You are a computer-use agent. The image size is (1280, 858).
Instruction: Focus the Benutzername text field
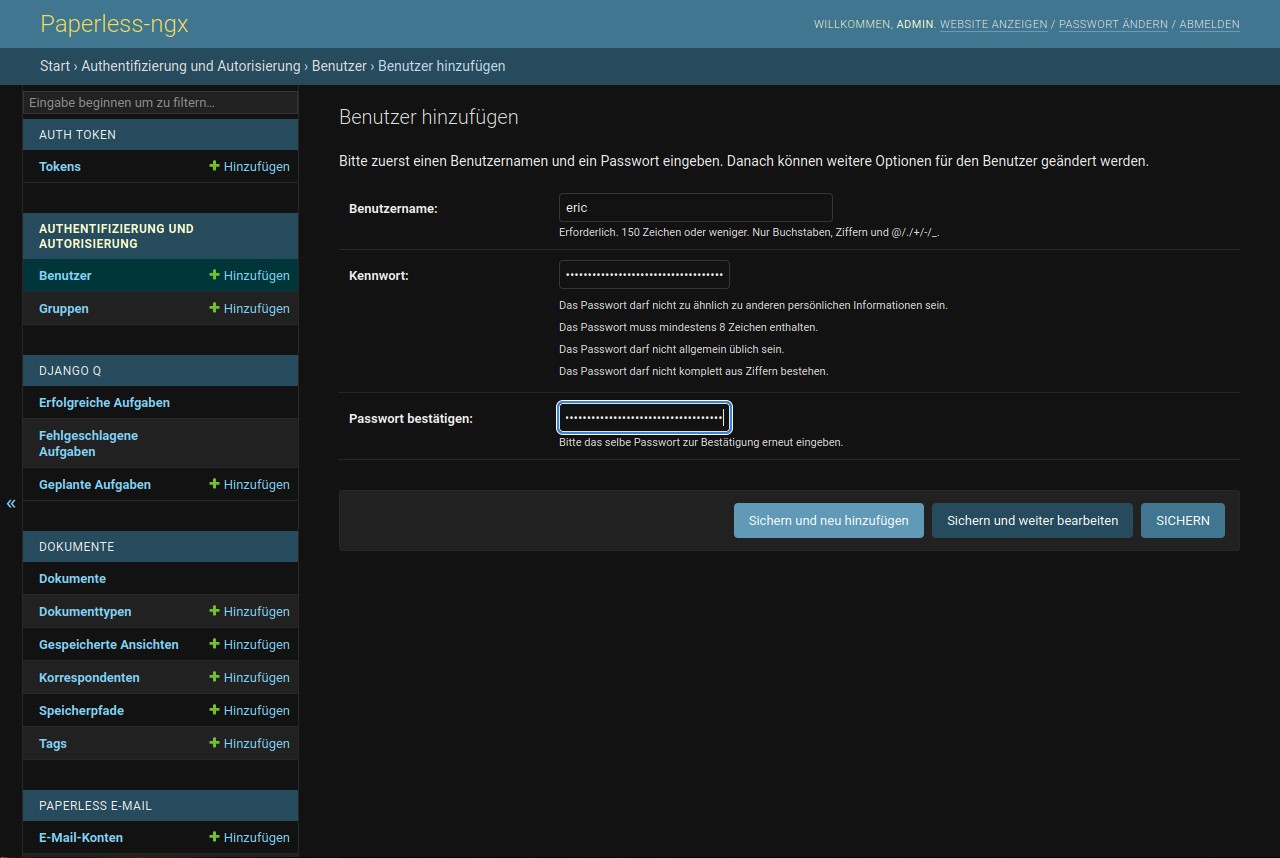[x=695, y=208]
